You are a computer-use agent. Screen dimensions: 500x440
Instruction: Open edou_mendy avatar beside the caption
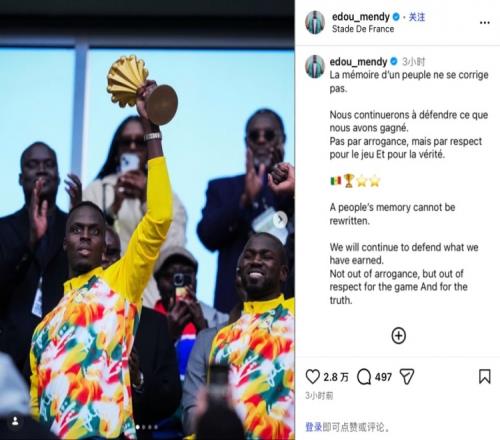315,67
